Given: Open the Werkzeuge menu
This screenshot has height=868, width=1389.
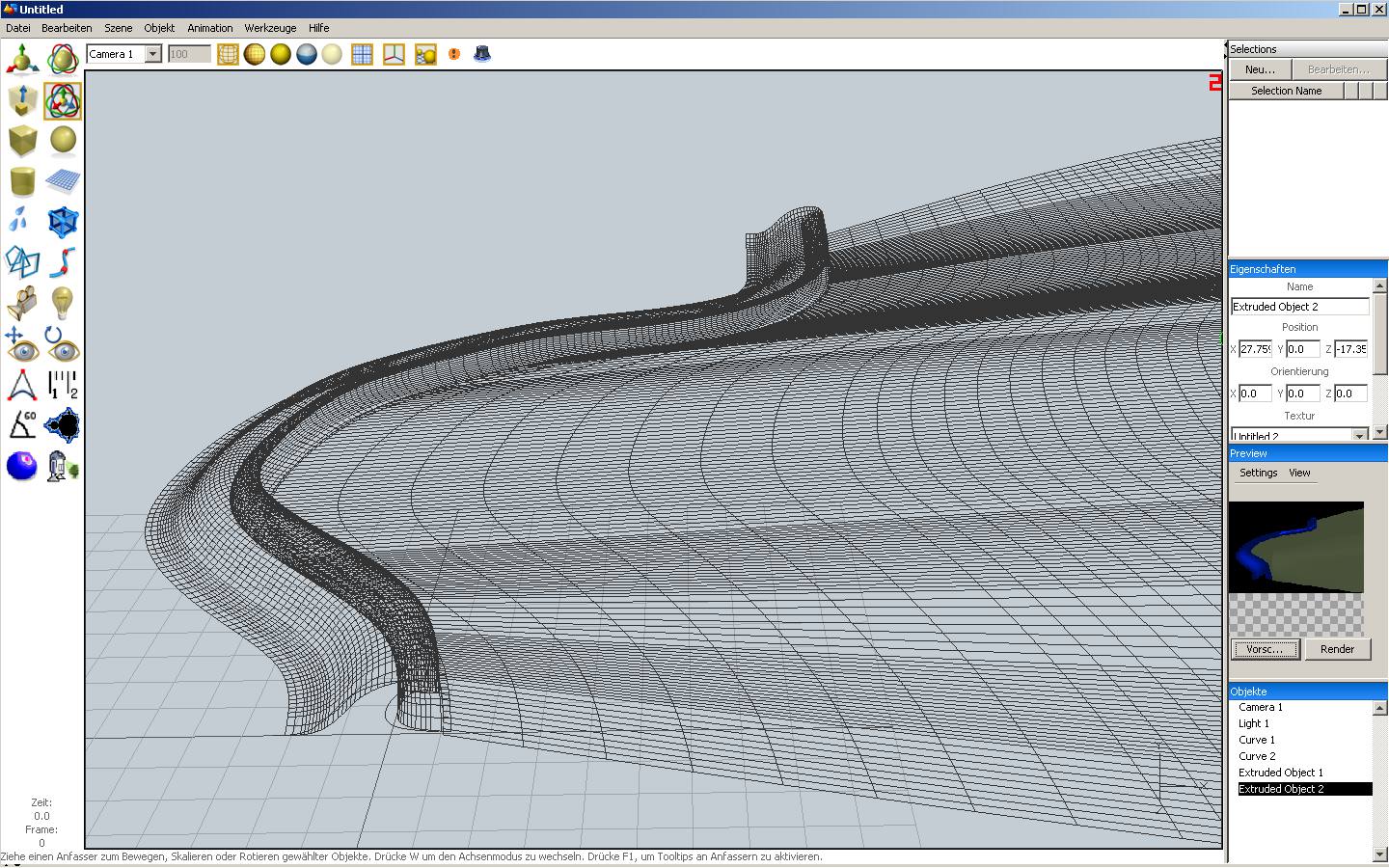Looking at the screenshot, I should coord(271,28).
